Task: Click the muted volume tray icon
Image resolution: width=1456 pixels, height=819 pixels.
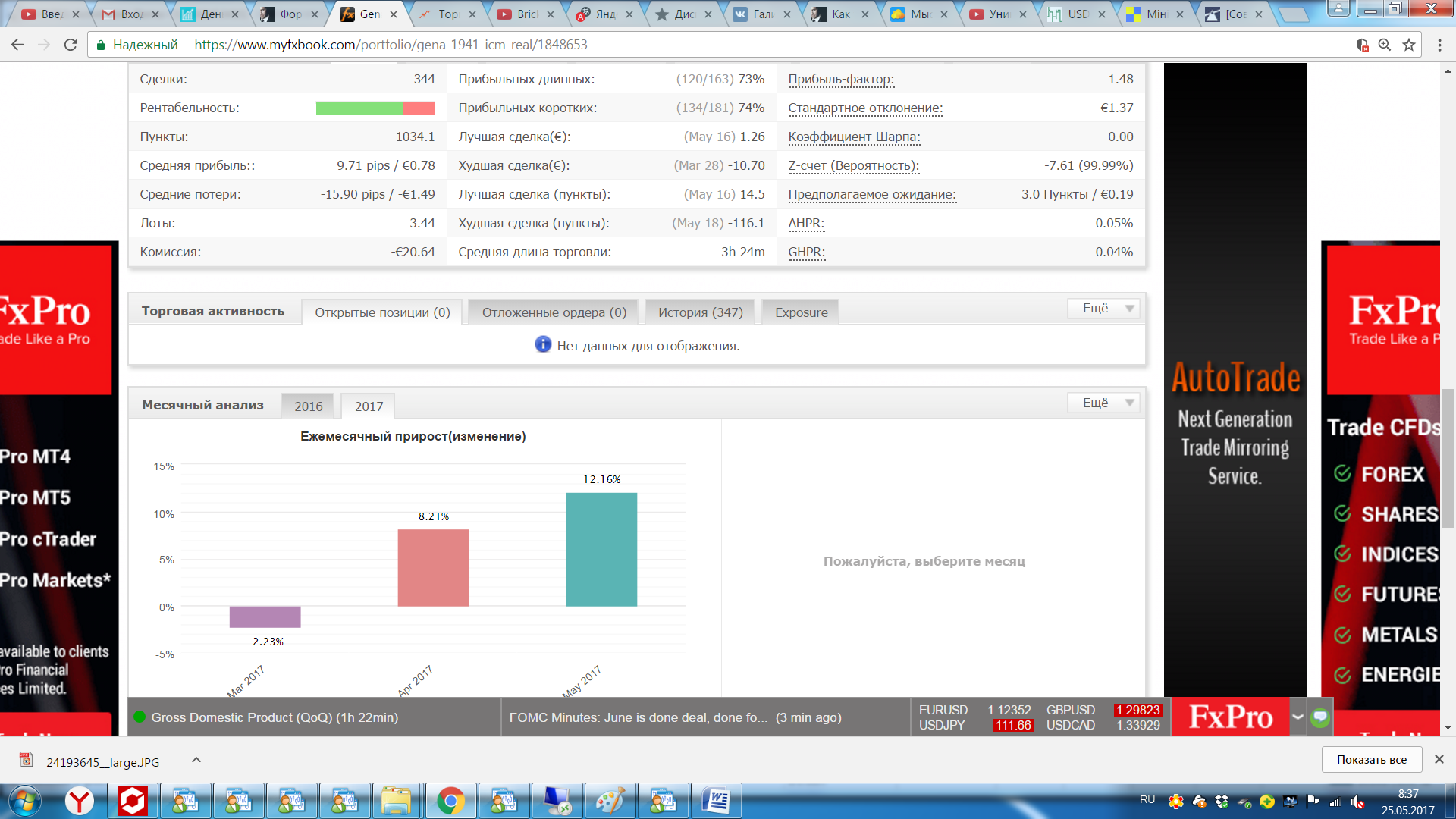Action: (x=1358, y=802)
